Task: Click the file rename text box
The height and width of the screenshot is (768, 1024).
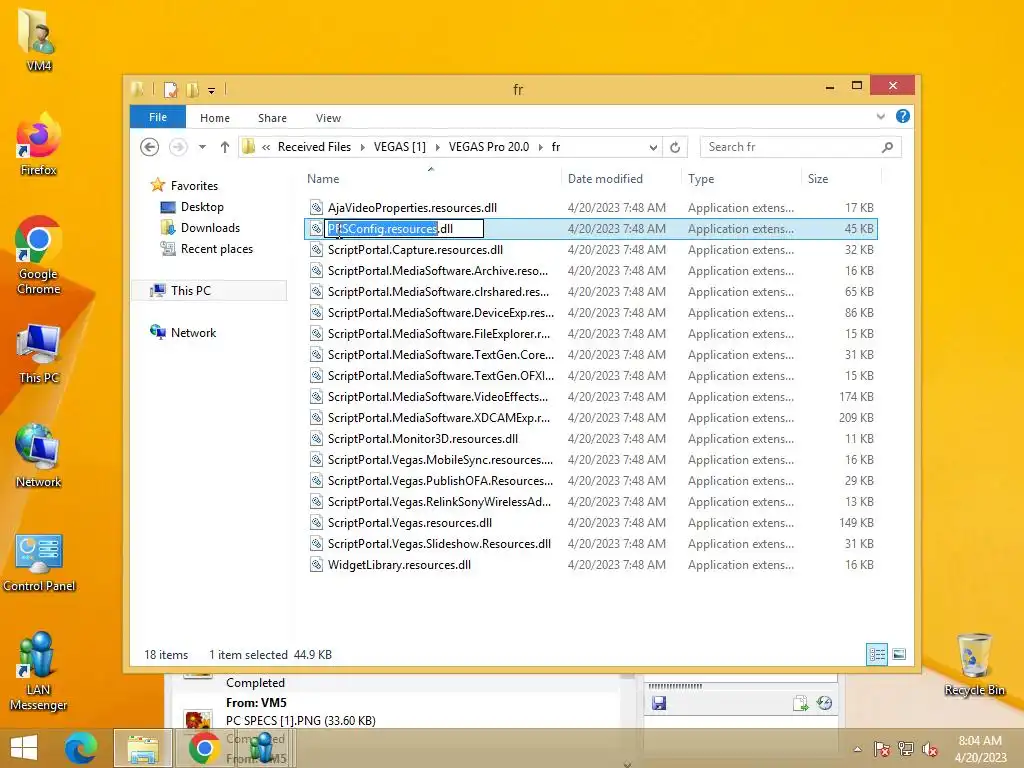Action: (404, 229)
